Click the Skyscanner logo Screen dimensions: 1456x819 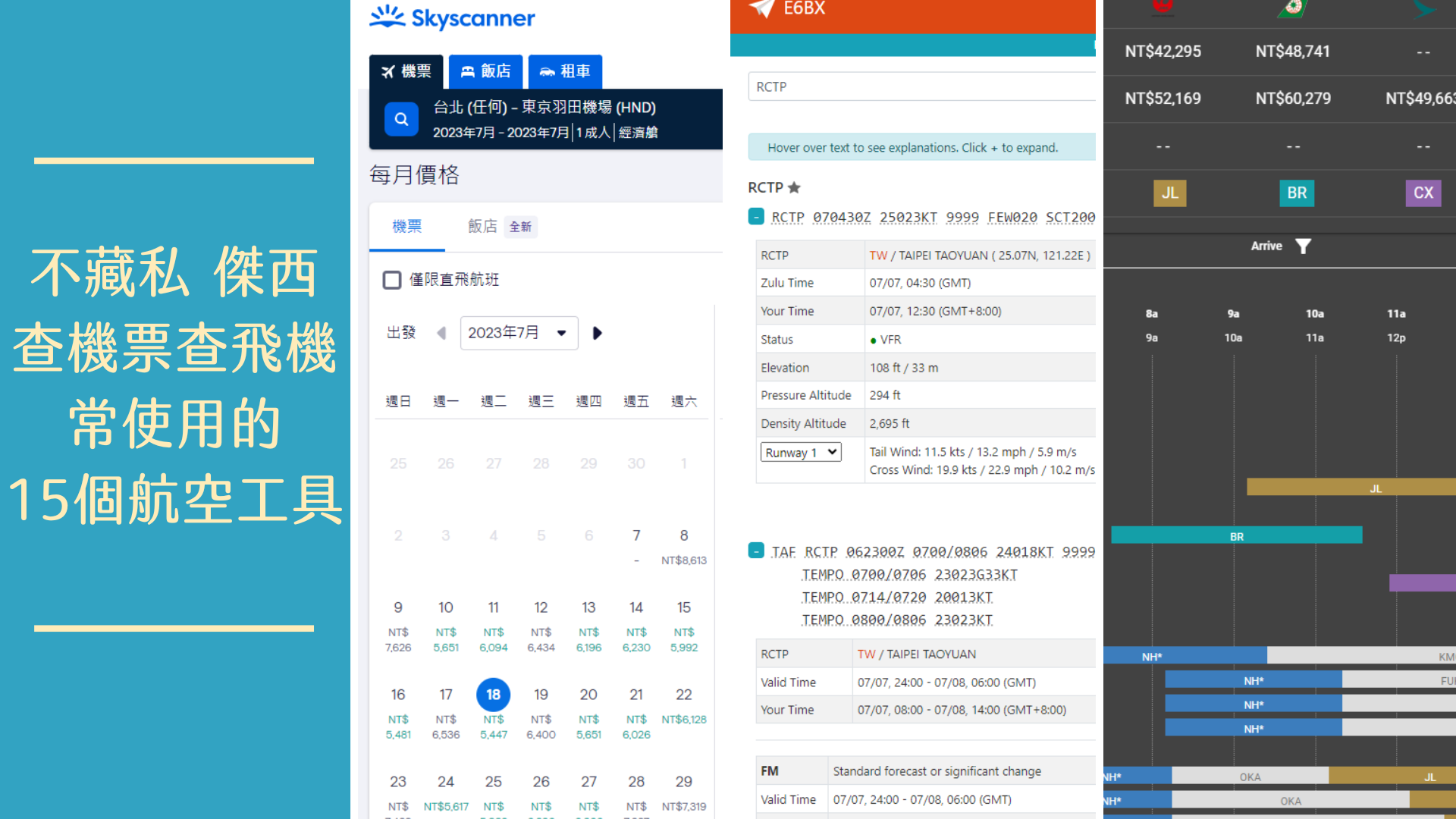click(452, 17)
